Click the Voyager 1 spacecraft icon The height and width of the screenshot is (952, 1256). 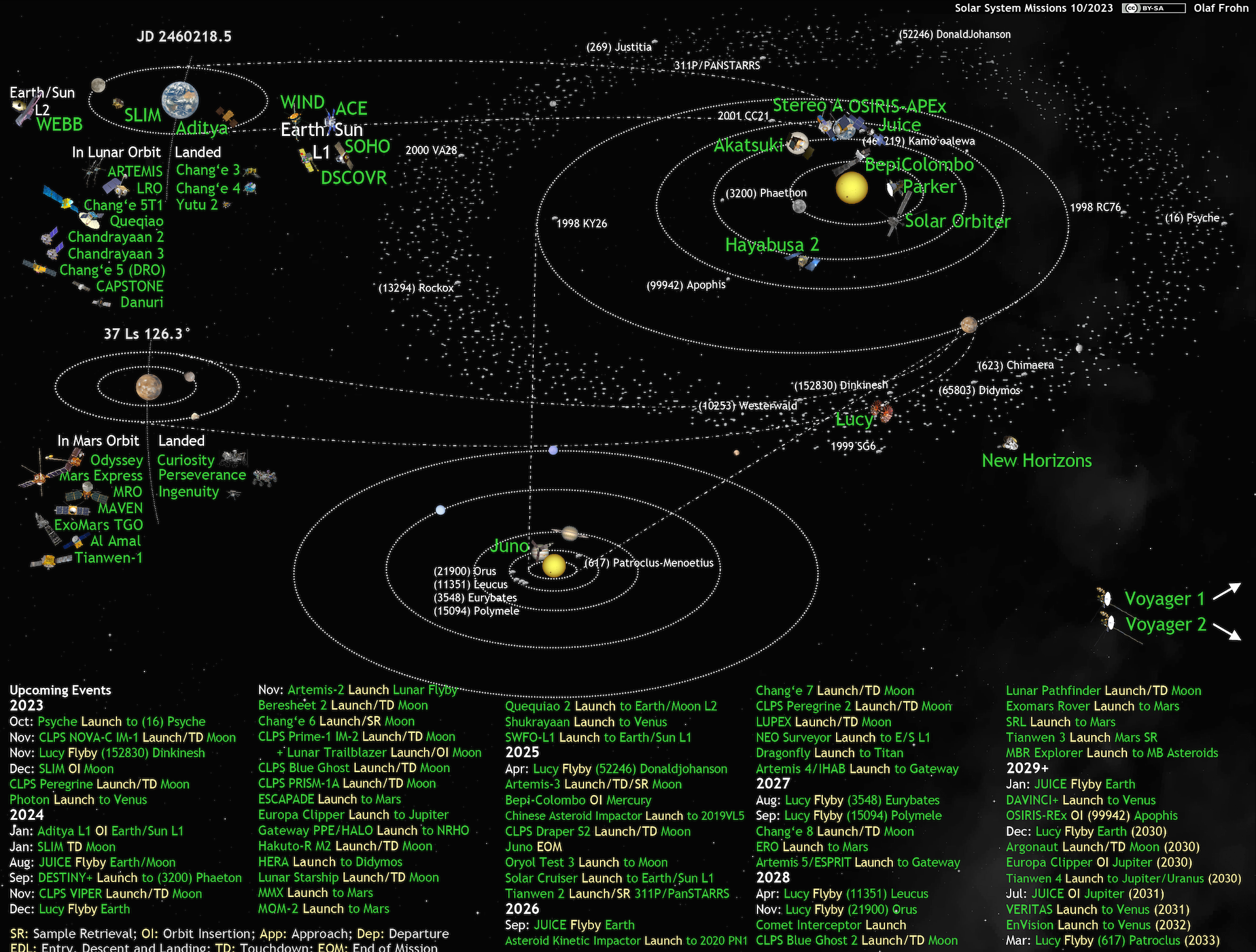(1106, 598)
